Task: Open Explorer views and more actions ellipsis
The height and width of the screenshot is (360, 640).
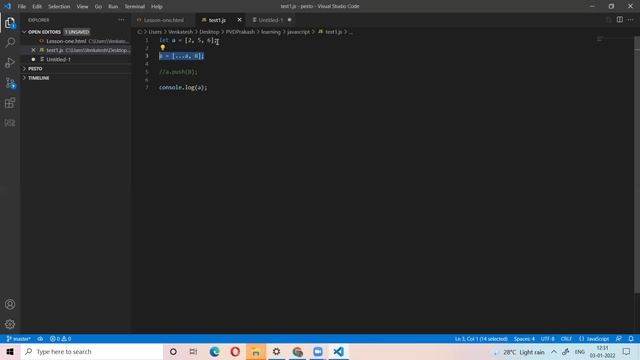Action: pos(121,20)
